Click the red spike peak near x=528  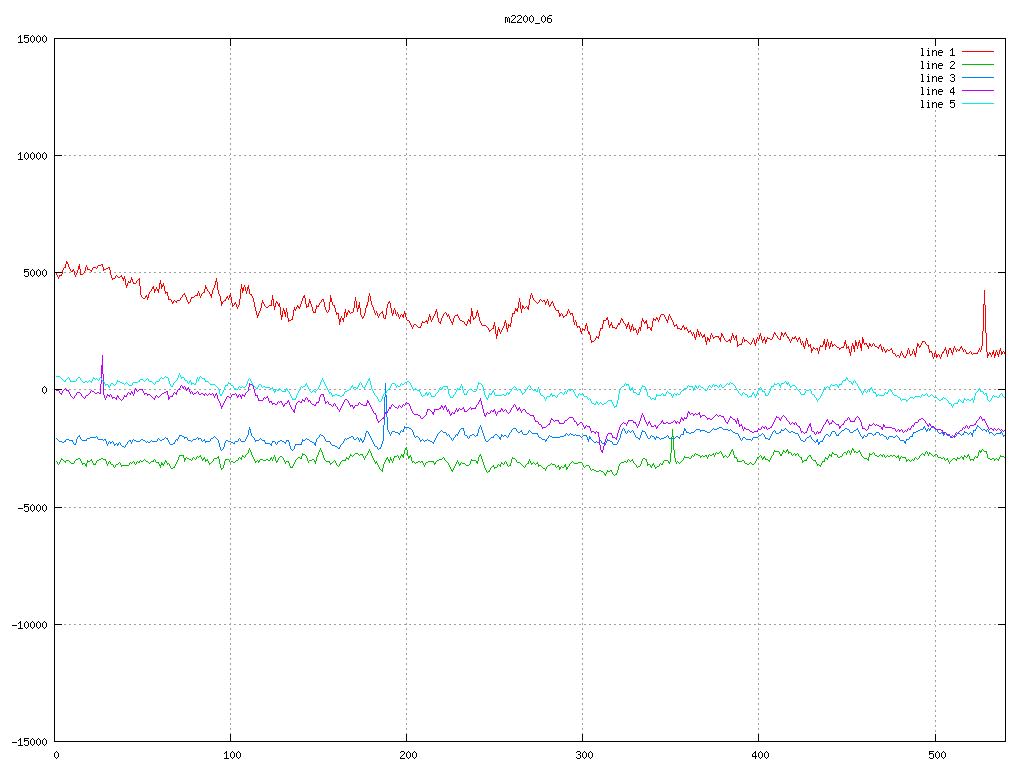[x=984, y=291]
